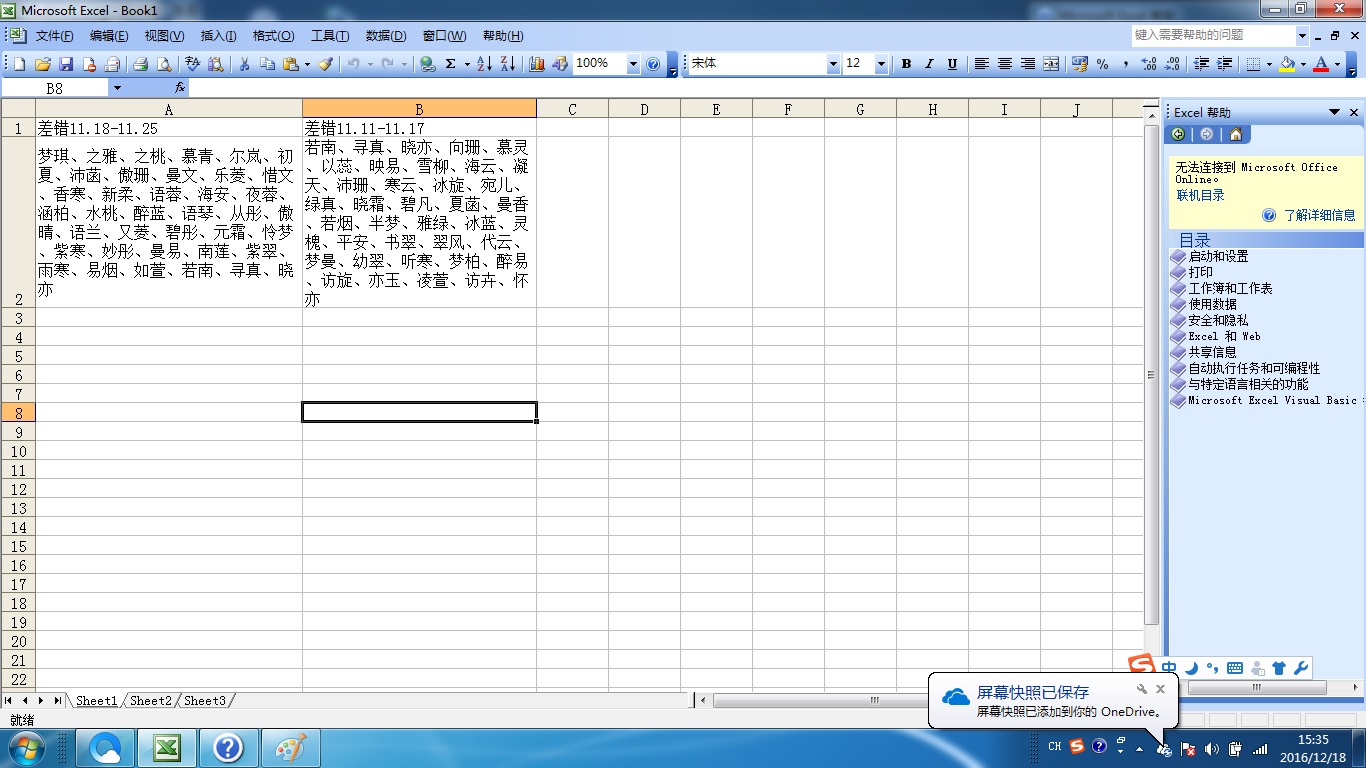Increase the cell indent
The height and width of the screenshot is (768, 1366).
click(1224, 64)
